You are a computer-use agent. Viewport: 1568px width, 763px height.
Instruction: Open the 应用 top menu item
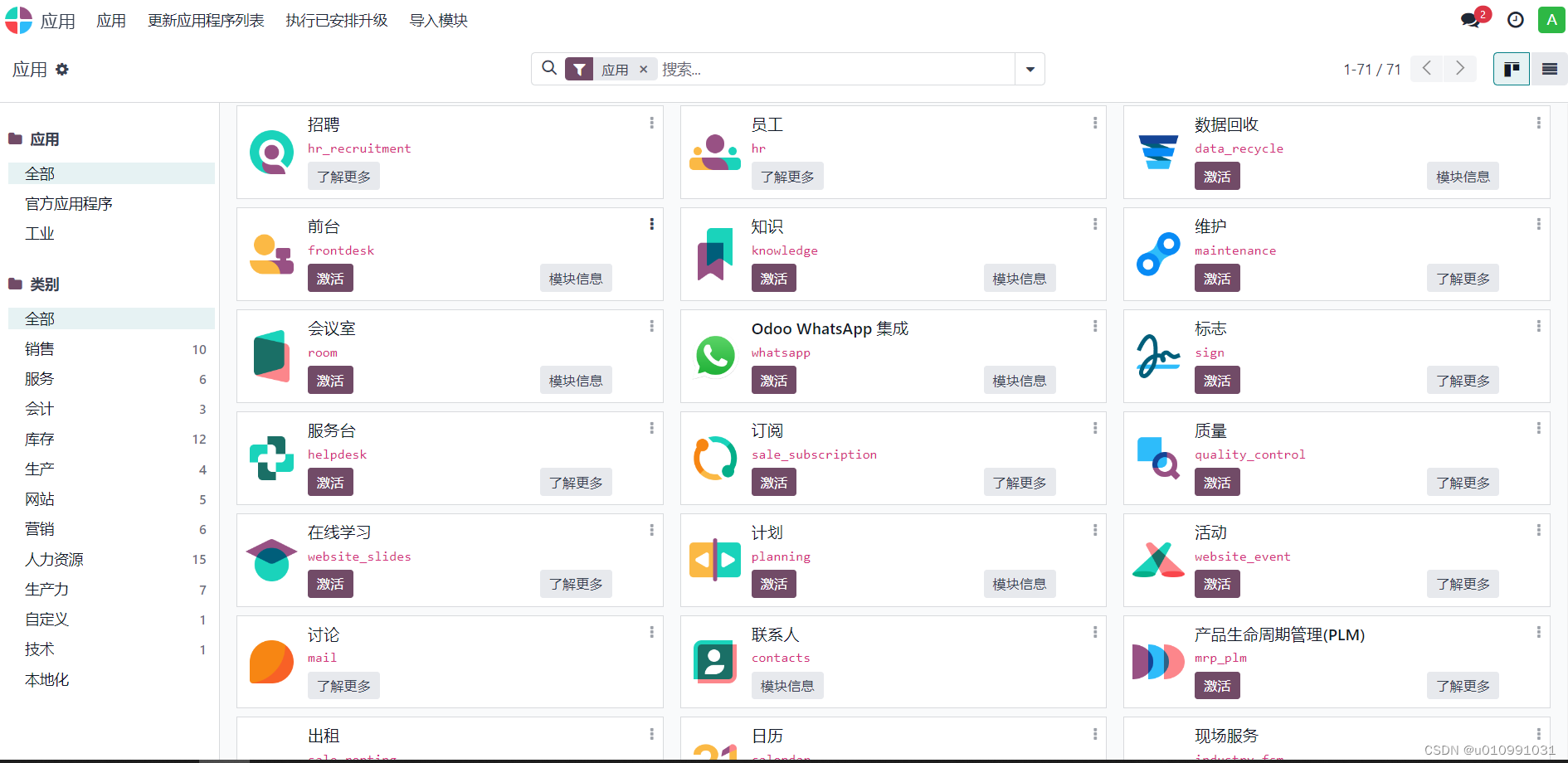point(111,20)
